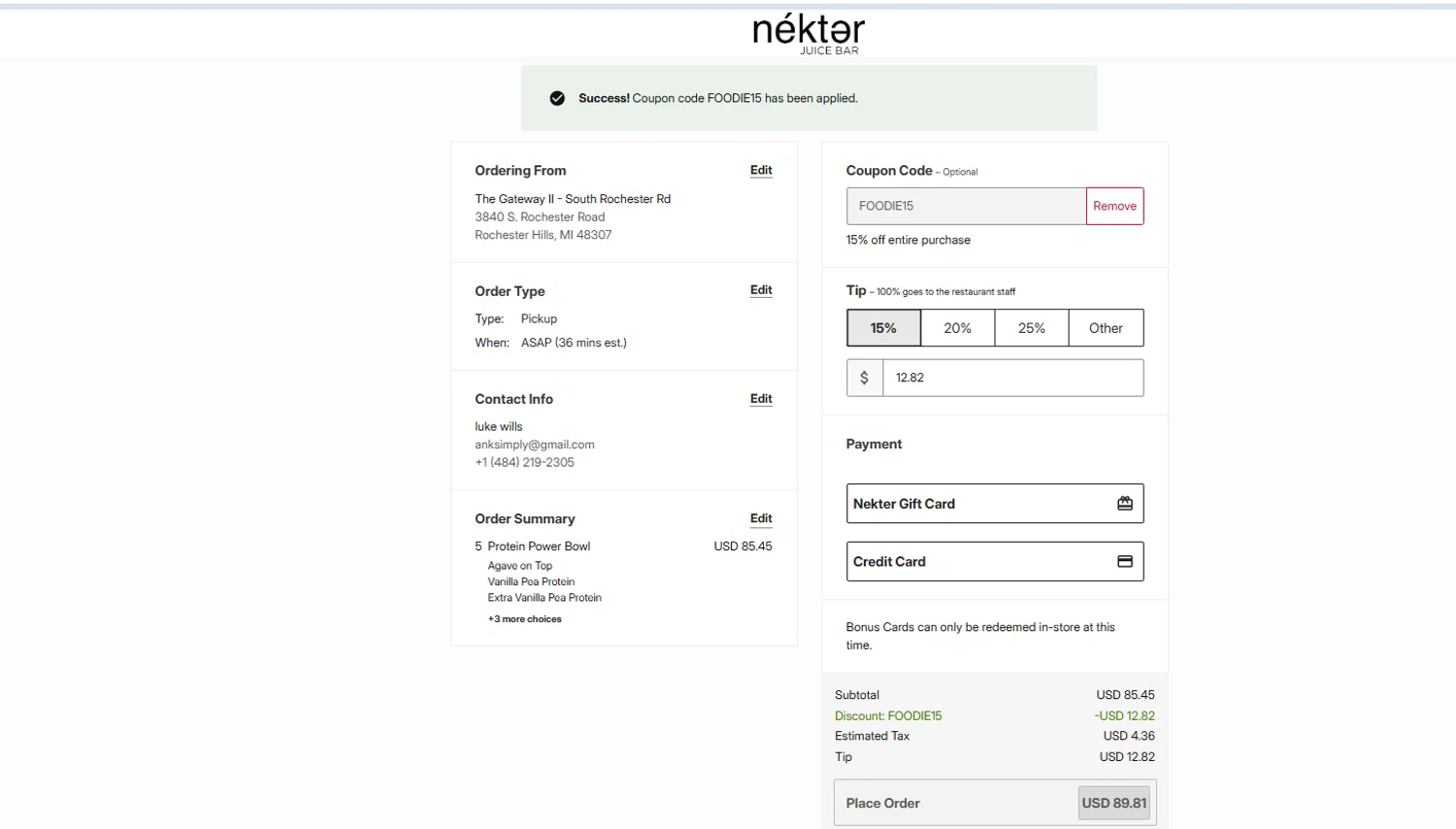Screen dimensions: 1456x829
Task: Click the Nekter Juice Bar logo
Action: pos(809,34)
